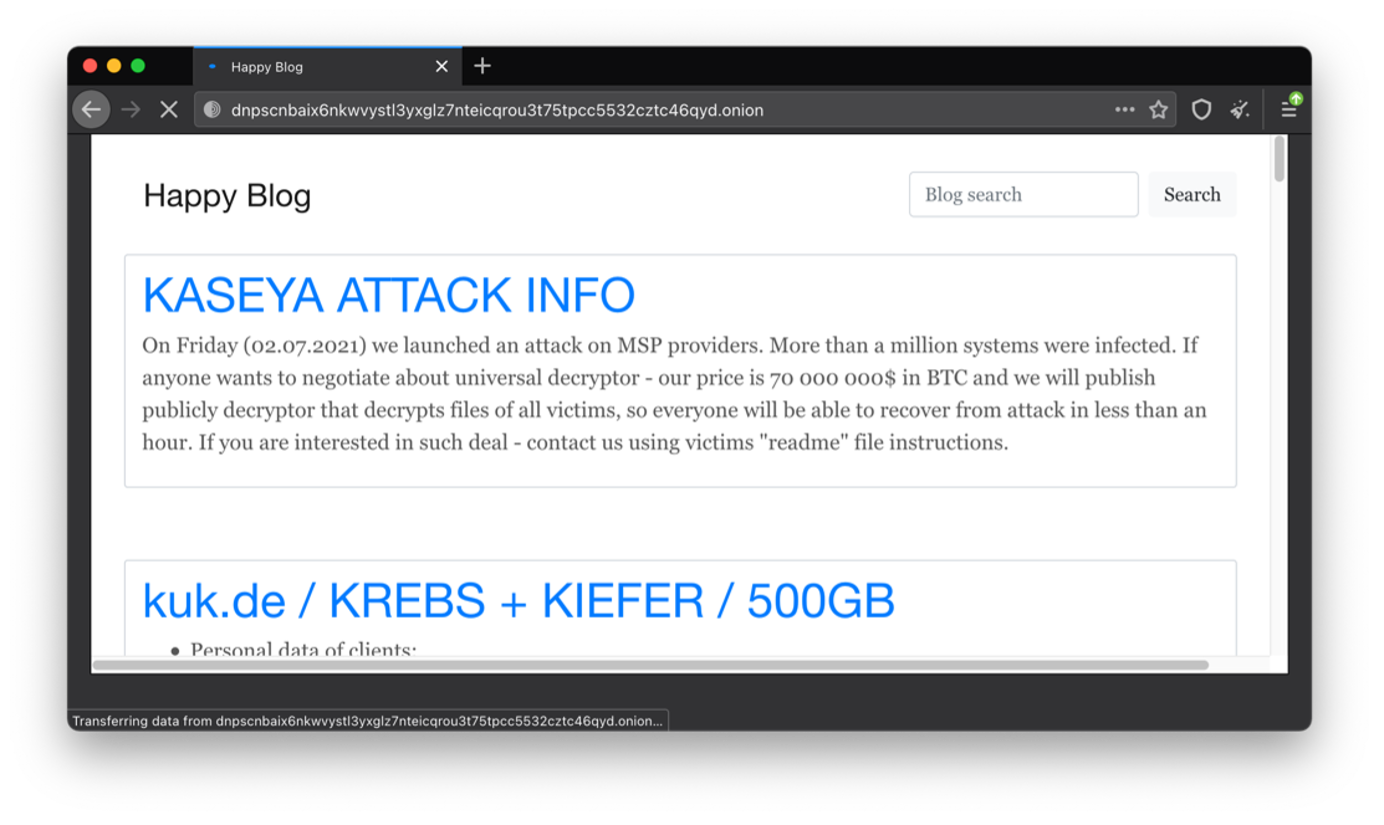The height and width of the screenshot is (825, 1384).
Task: Stop loading the page with the X button
Action: 169,110
